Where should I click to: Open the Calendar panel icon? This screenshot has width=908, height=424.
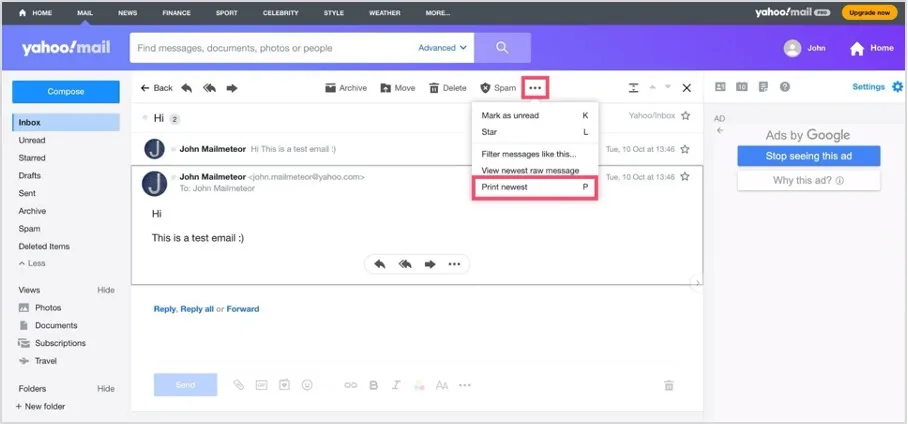tap(742, 87)
